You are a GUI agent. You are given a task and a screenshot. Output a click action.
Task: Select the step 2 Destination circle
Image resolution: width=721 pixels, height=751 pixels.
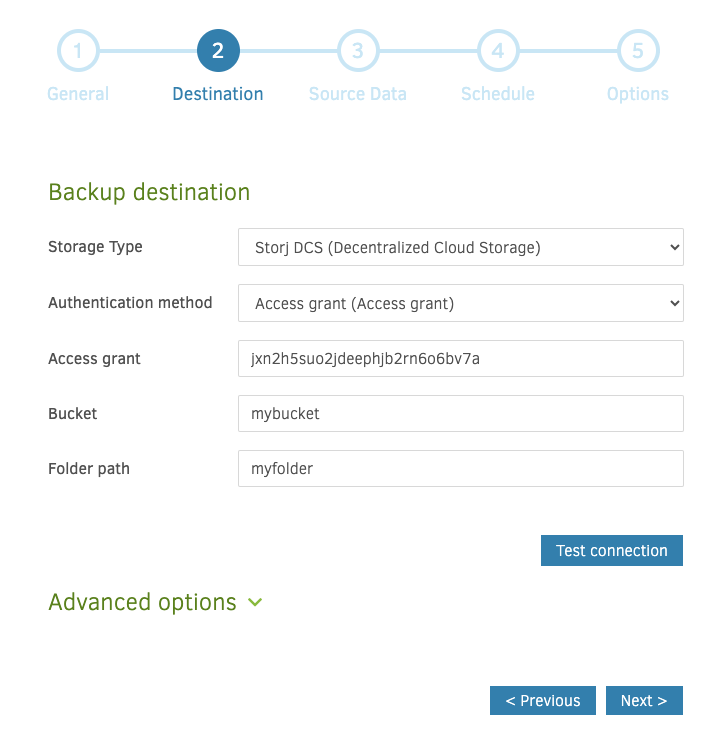218,51
